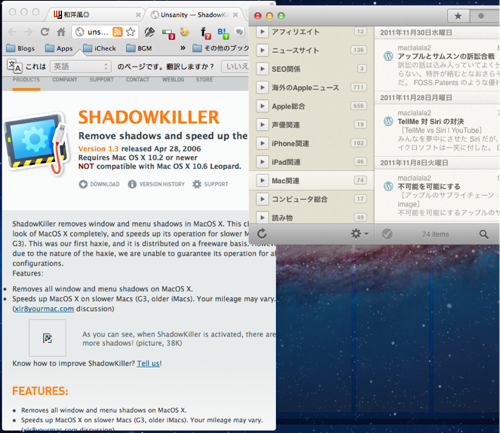The width and height of the screenshot is (500, 433).
Task: Click the DOWNLOAD link for ShadowKiller
Action: (99, 184)
